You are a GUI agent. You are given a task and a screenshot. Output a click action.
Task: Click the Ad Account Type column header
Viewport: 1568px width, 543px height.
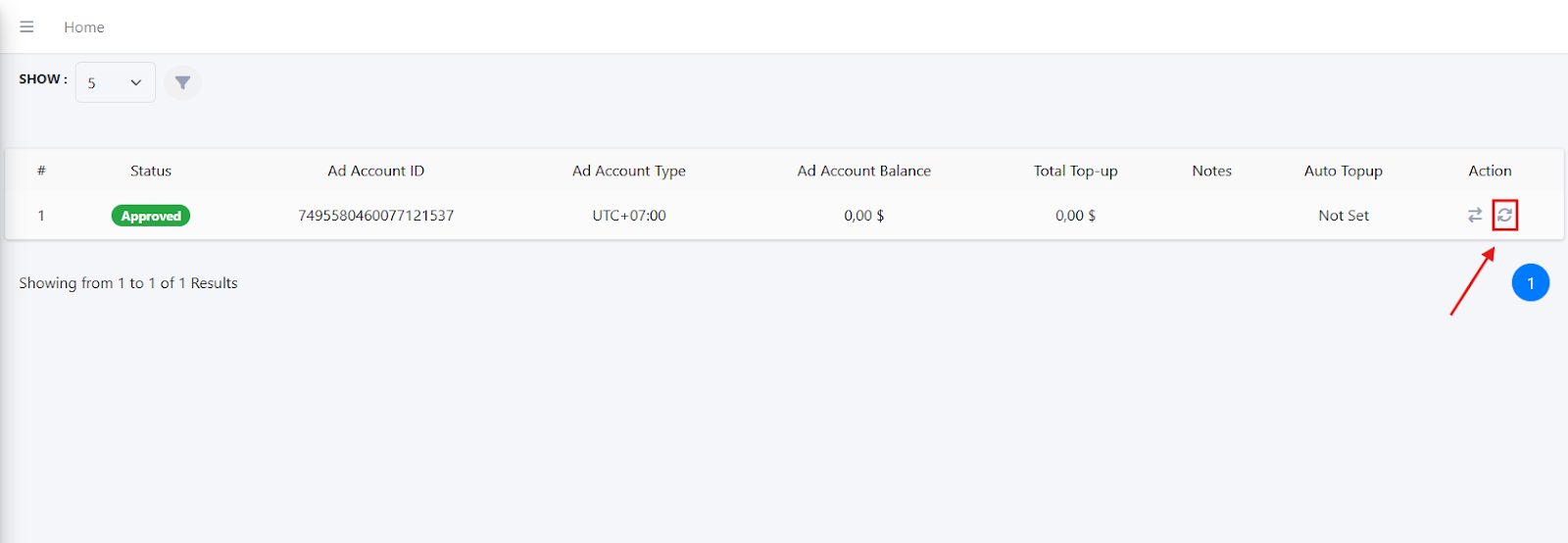629,171
